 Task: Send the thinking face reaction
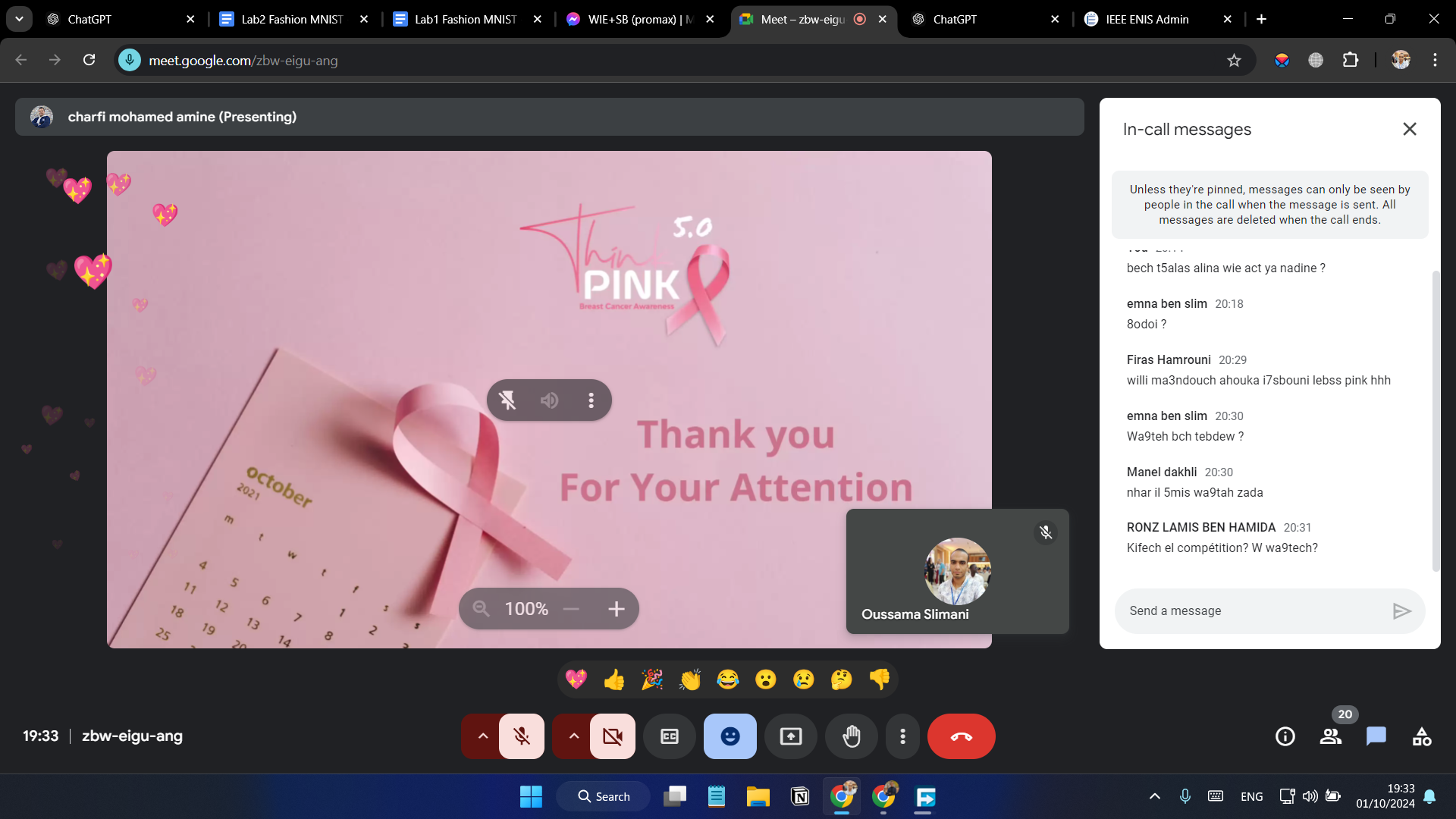click(842, 679)
